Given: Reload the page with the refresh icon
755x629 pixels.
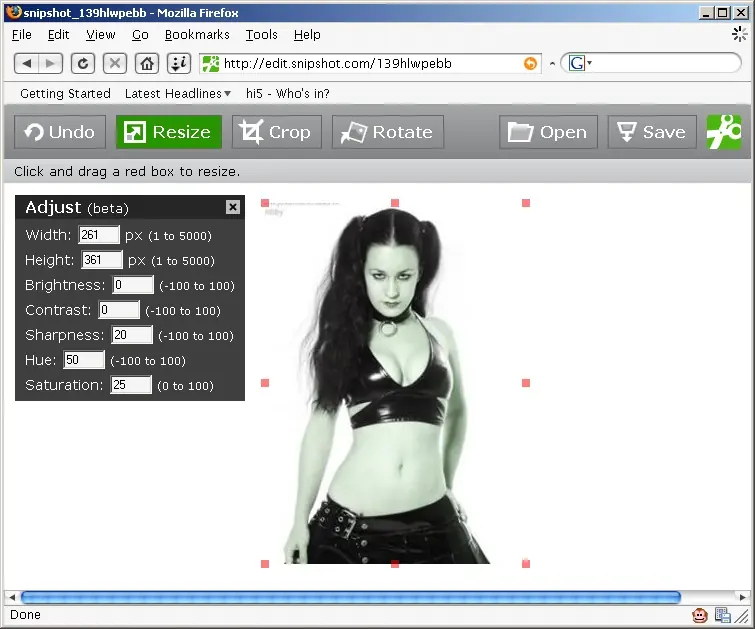Looking at the screenshot, I should coord(83,64).
